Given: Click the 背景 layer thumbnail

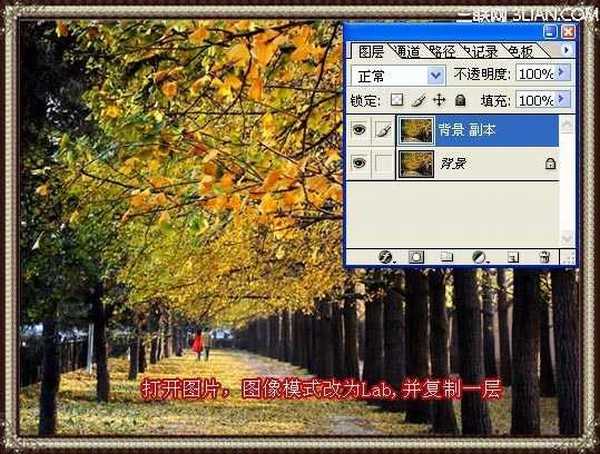Looking at the screenshot, I should click(415, 164).
